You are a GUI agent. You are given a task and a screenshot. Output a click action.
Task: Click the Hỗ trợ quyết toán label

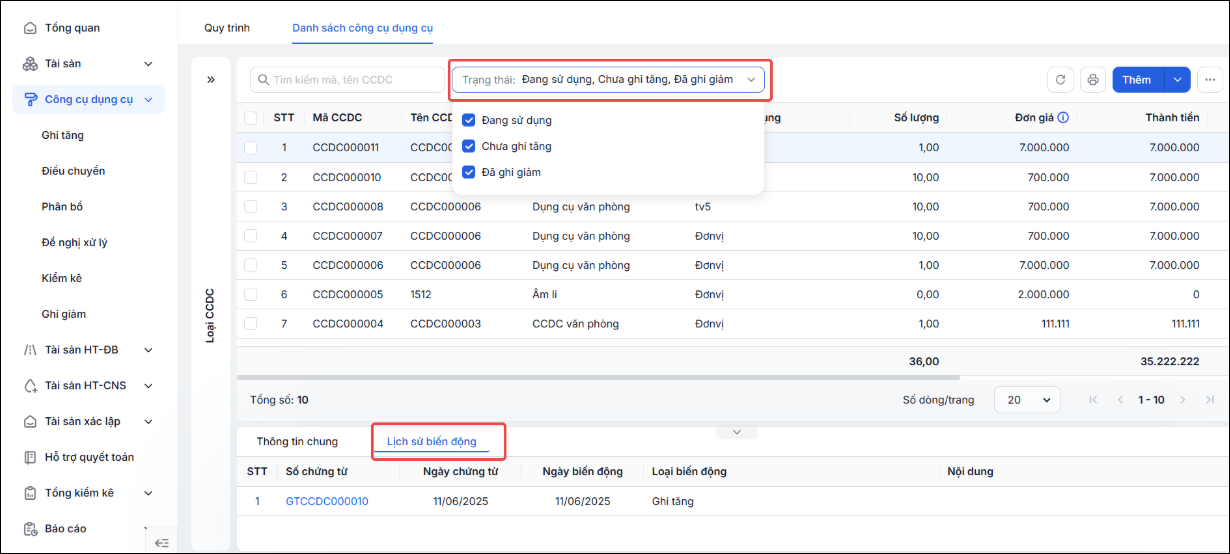89,457
